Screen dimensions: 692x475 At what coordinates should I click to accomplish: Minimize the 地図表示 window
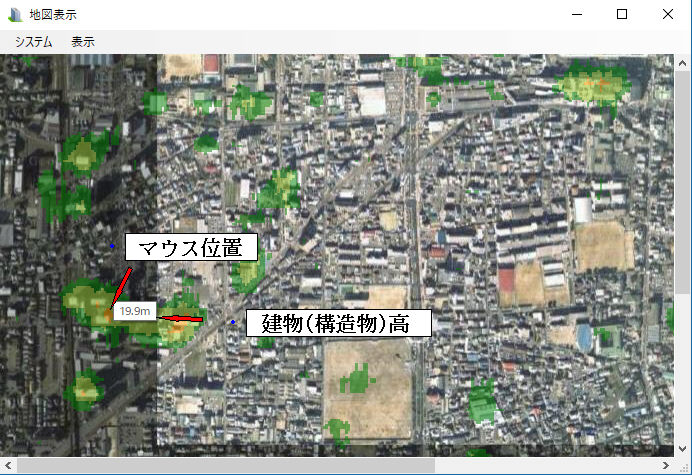(x=576, y=15)
